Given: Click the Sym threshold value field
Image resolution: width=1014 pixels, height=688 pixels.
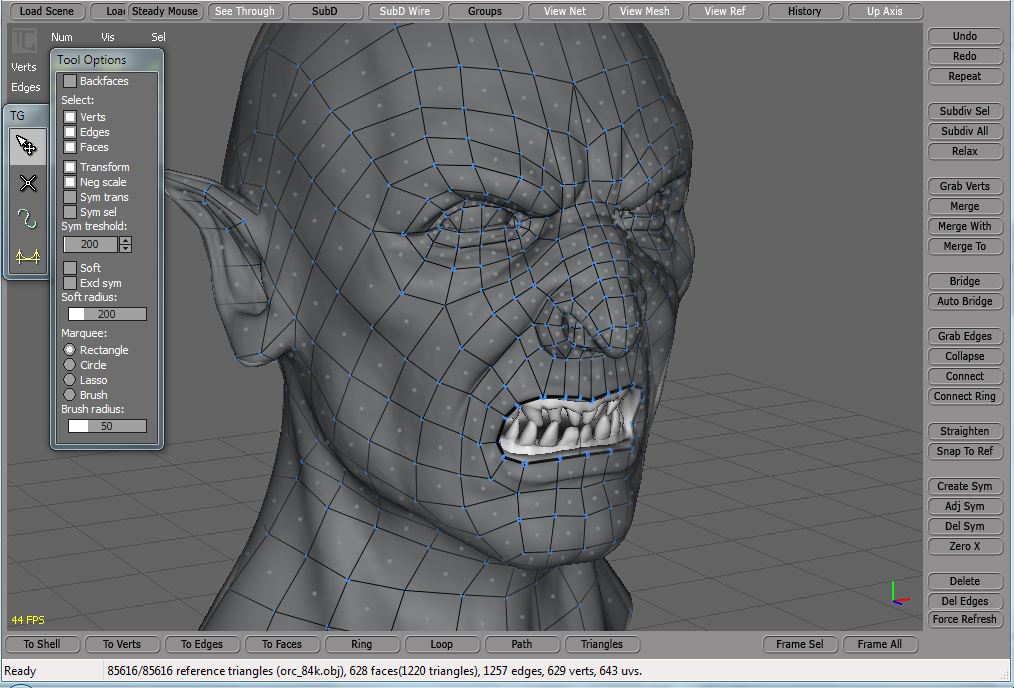Looking at the screenshot, I should click(90, 244).
